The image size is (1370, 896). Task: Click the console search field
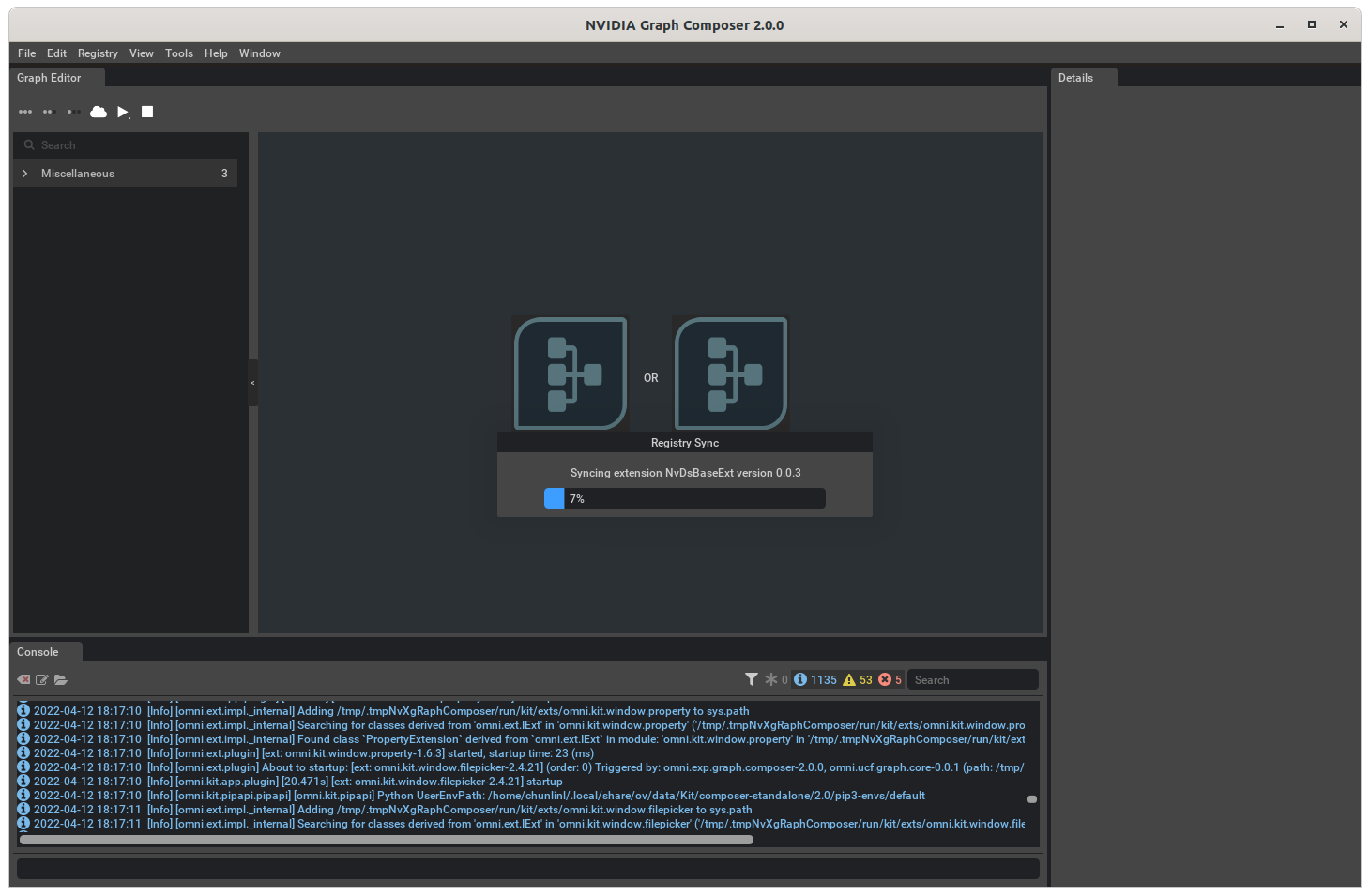click(x=972, y=678)
